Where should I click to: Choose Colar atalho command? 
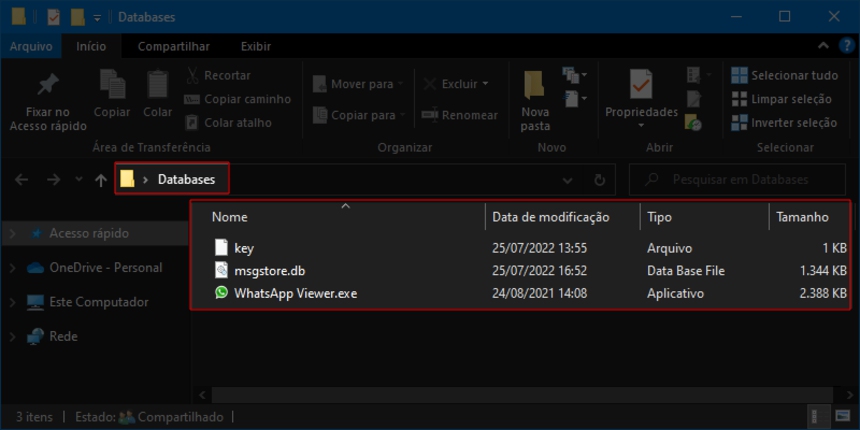[x=228, y=122]
